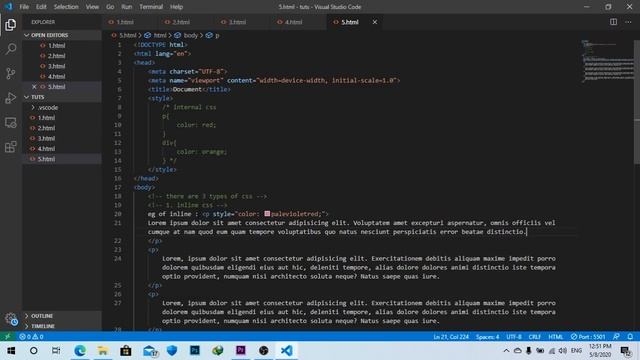This screenshot has height=360, width=640.
Task: Click the Visual Studio Code taskbar icon
Action: pos(287,351)
